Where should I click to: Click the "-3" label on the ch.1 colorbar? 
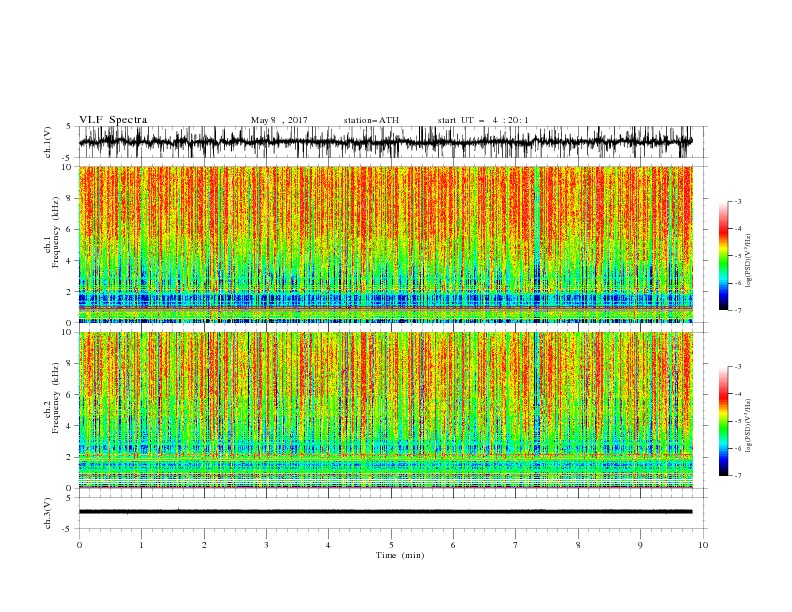738,201
